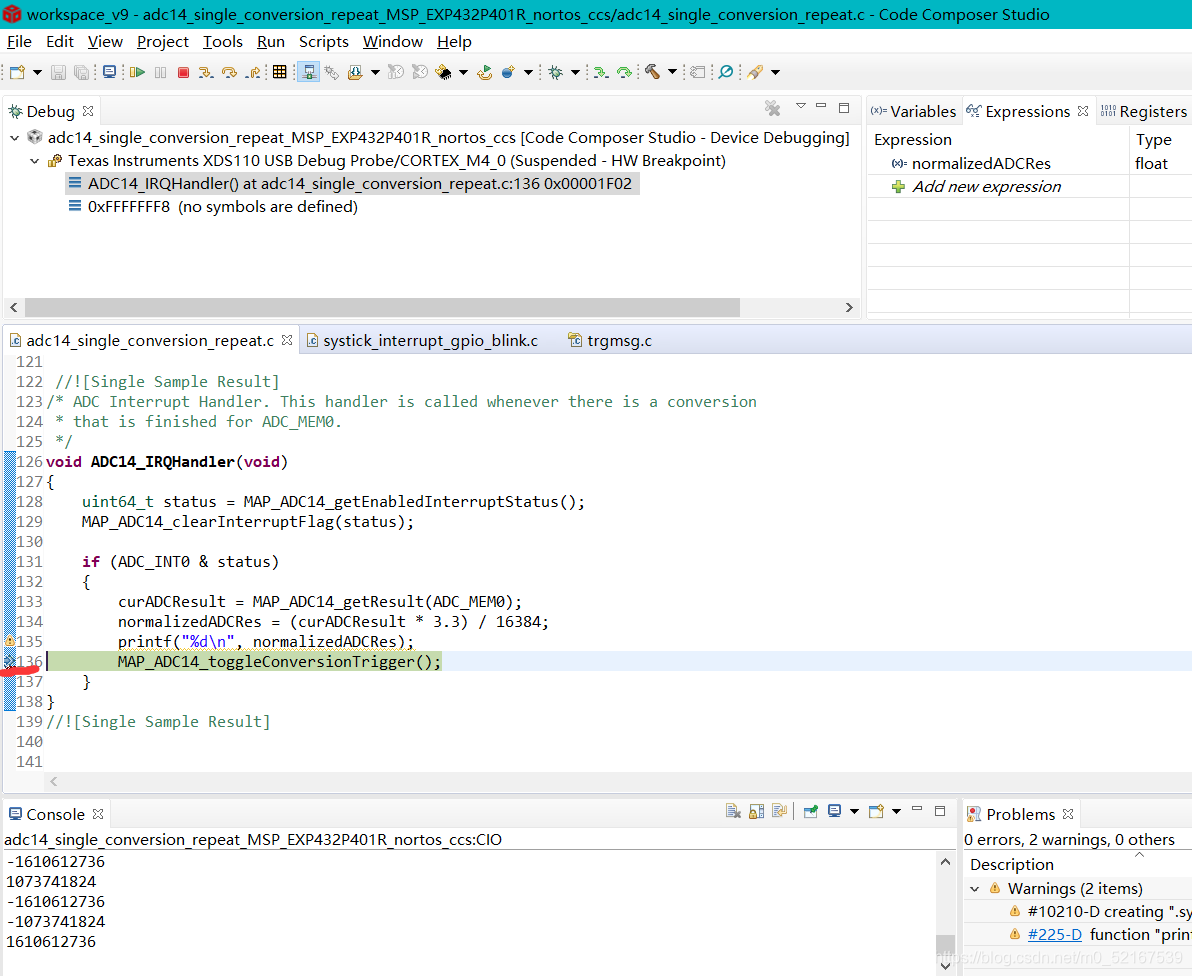The image size is (1192, 976).
Task: Click the green bug Debug icon
Action: (x=556, y=72)
